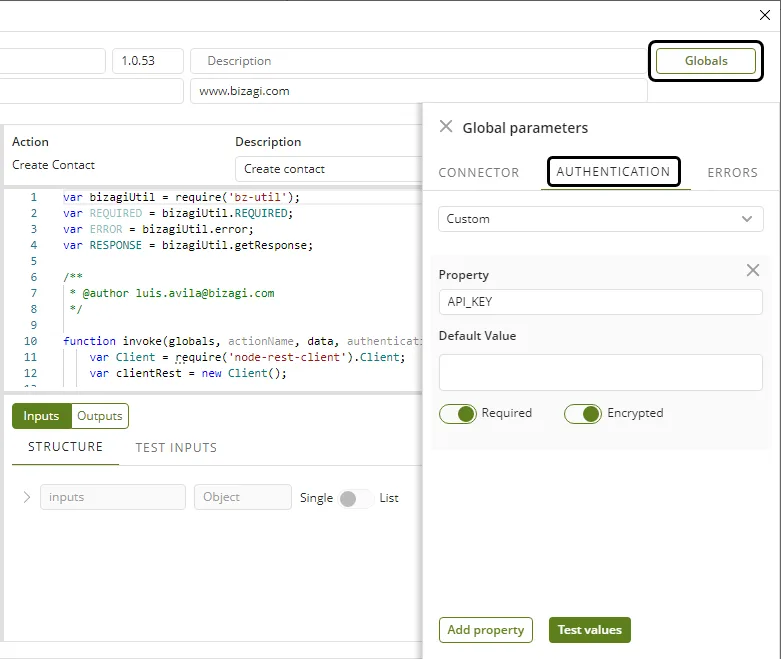
Task: Click the www.bizagi.com URL field
Action: tap(418, 91)
